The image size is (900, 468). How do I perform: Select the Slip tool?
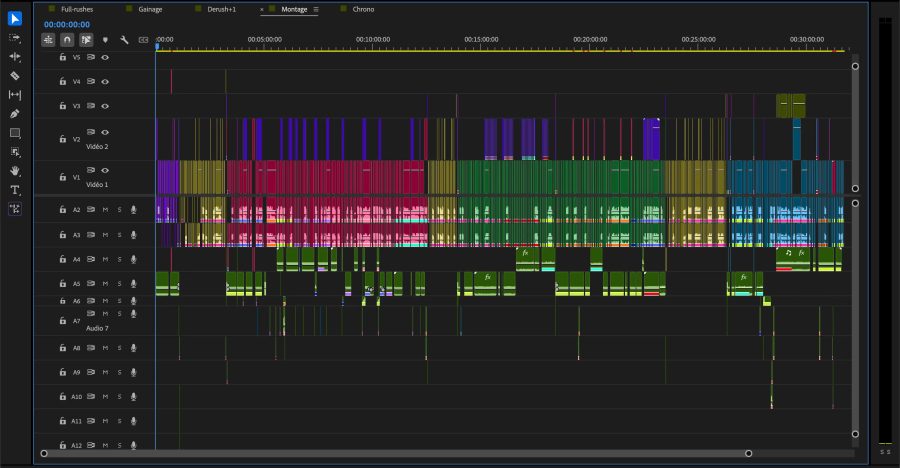coord(15,95)
